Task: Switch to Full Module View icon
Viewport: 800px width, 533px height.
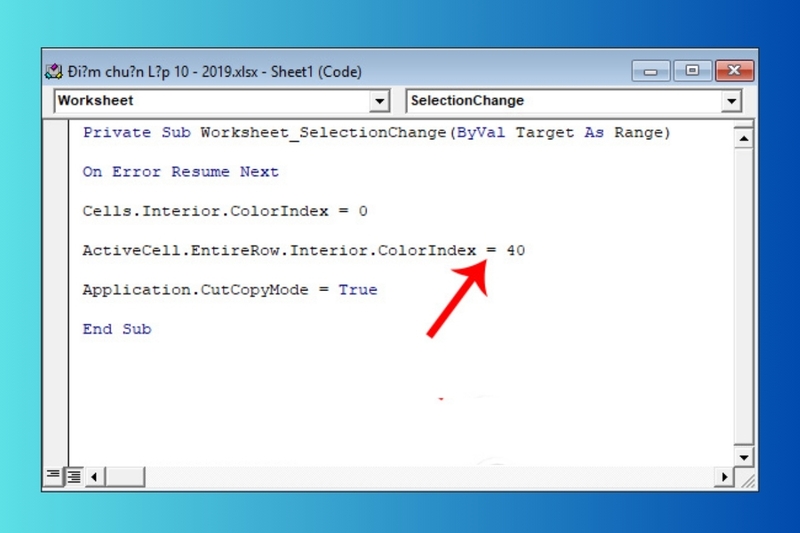Action: coord(74,476)
